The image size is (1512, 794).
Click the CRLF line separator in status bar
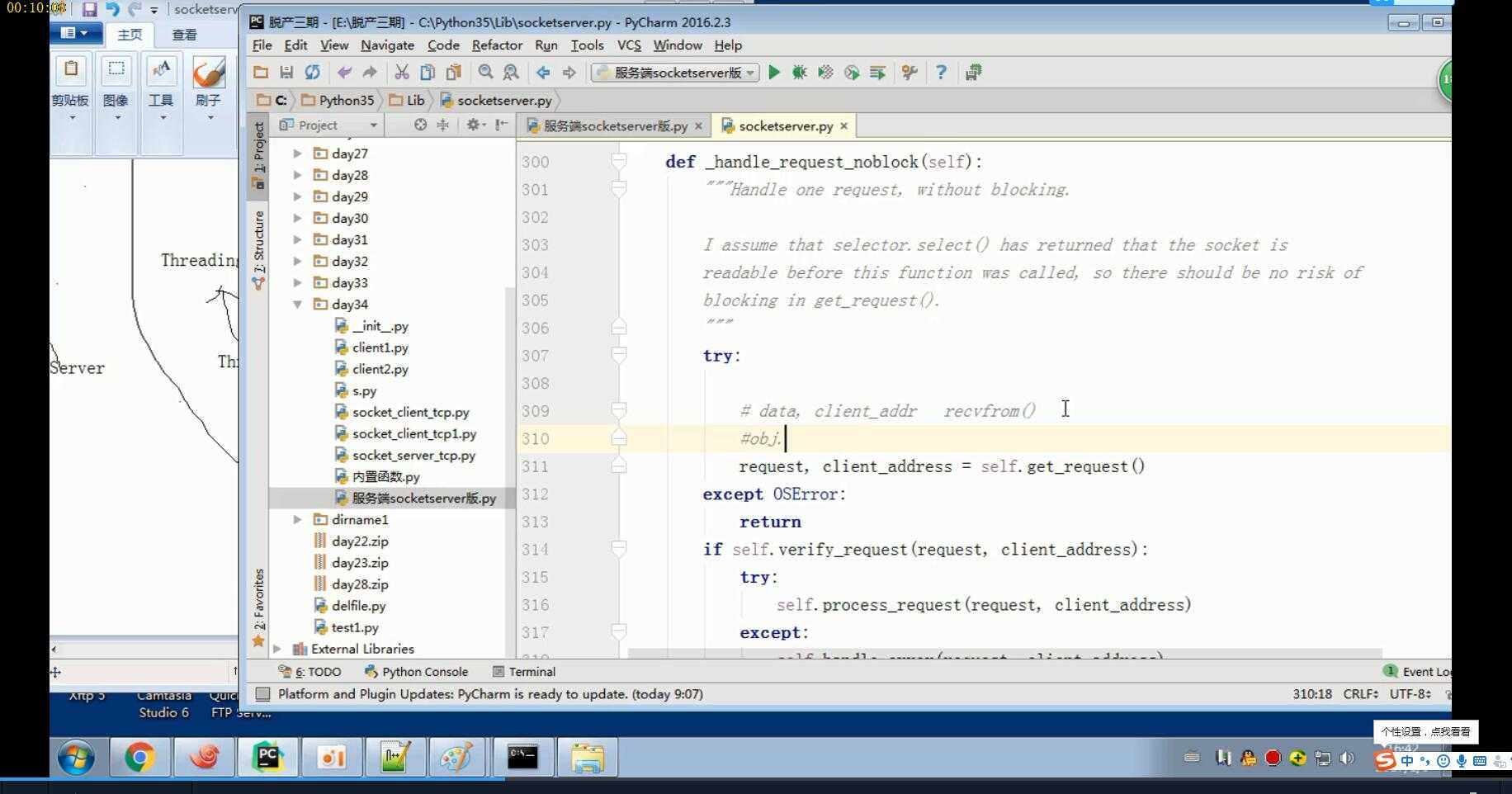click(1360, 694)
